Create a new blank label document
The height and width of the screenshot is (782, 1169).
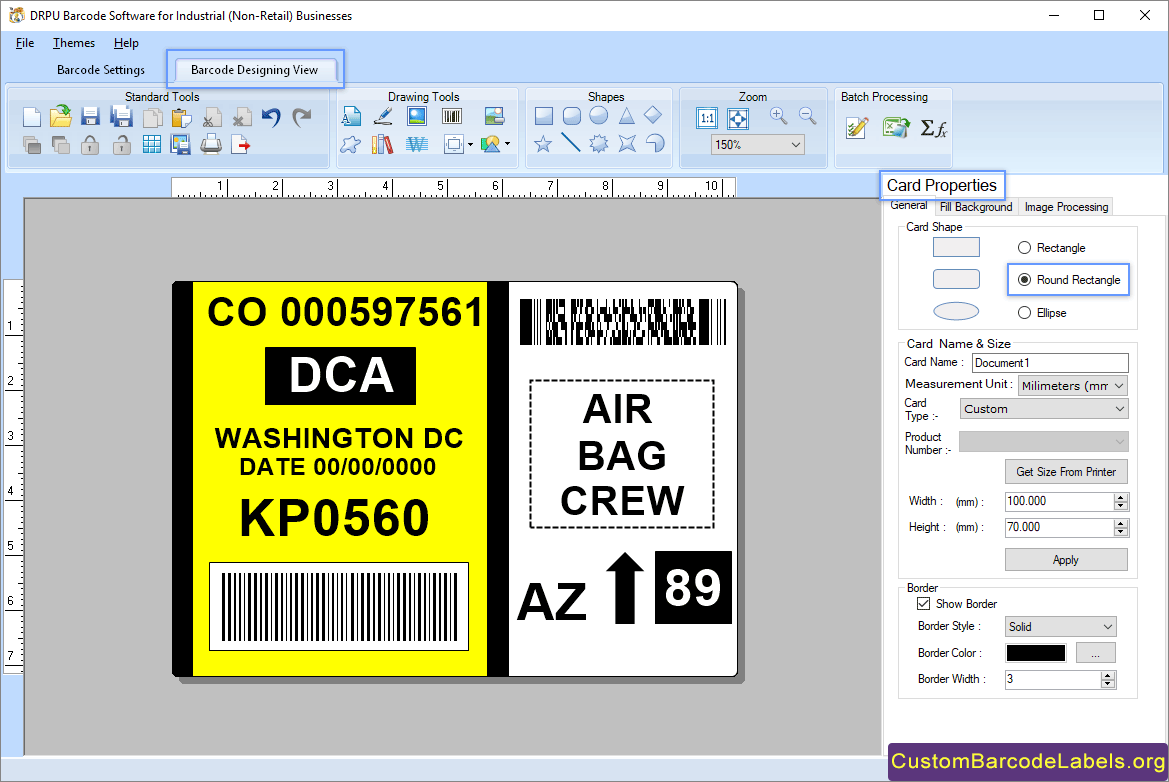[x=31, y=117]
